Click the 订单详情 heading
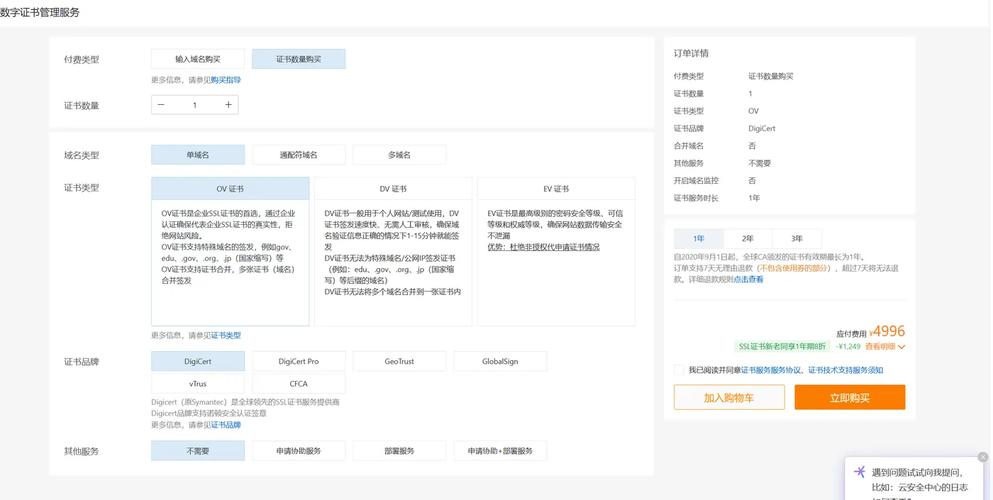 (x=691, y=53)
